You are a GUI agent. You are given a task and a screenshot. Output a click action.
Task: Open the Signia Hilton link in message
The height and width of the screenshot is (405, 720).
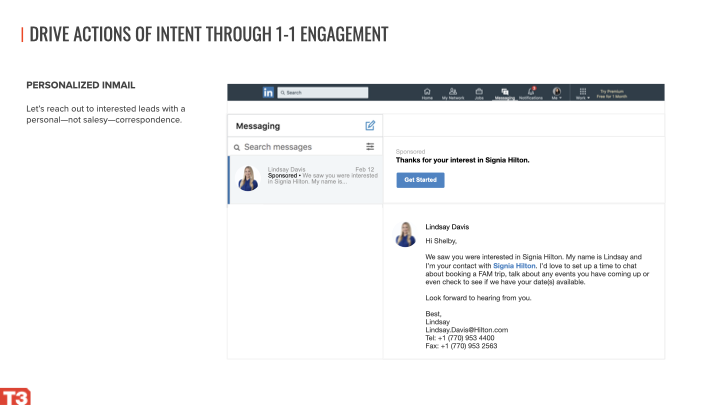(x=514, y=266)
